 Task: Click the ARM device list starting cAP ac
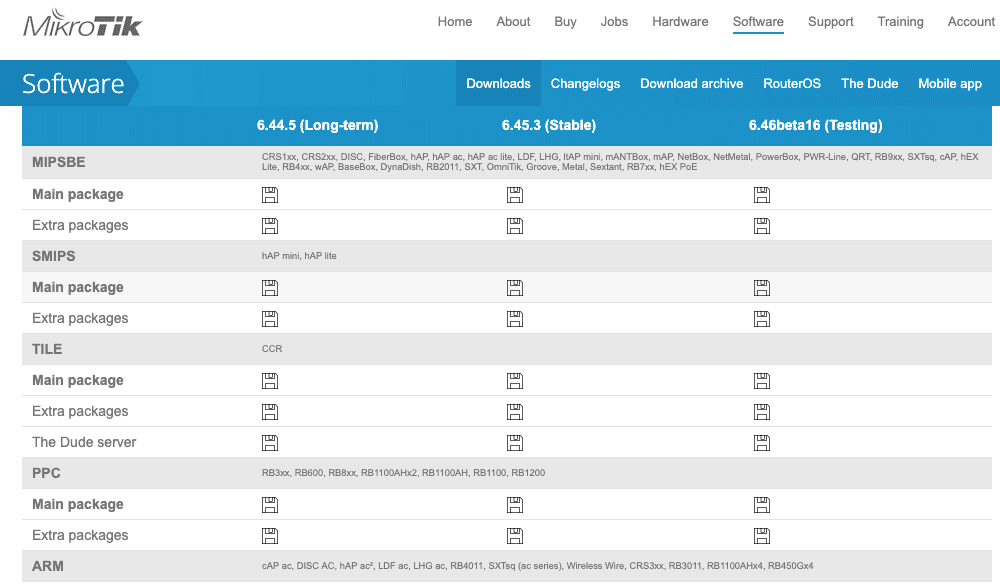click(x=537, y=566)
